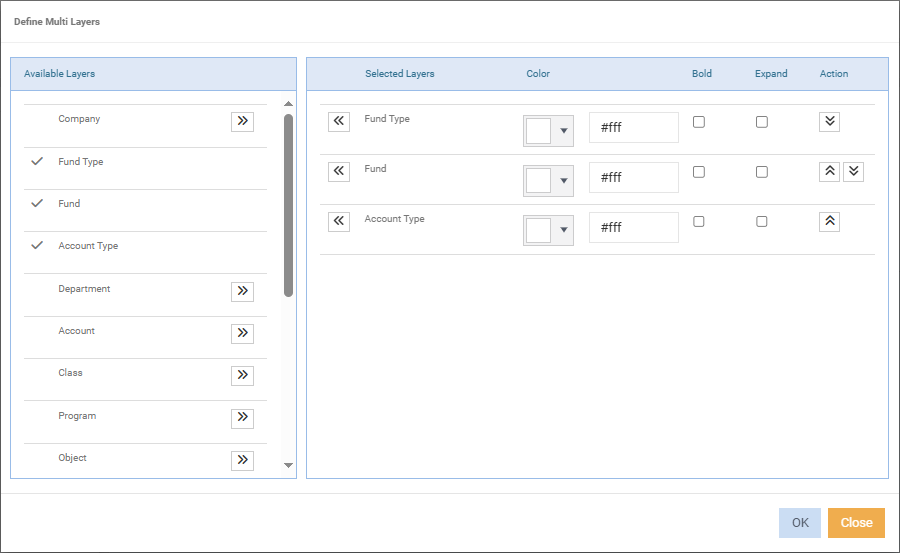
Task: Click OK to confirm layers
Action: pyautogui.click(x=799, y=522)
